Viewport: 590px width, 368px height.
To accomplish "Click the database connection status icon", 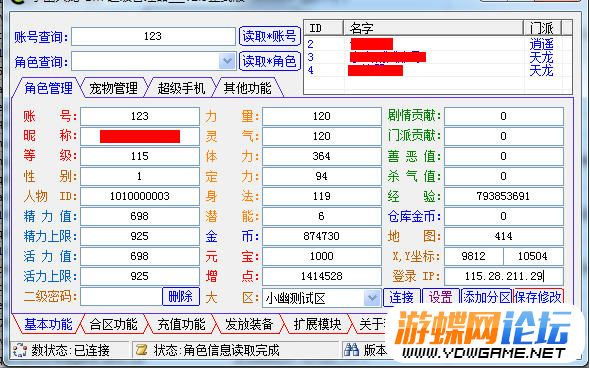I will pyautogui.click(x=19, y=350).
